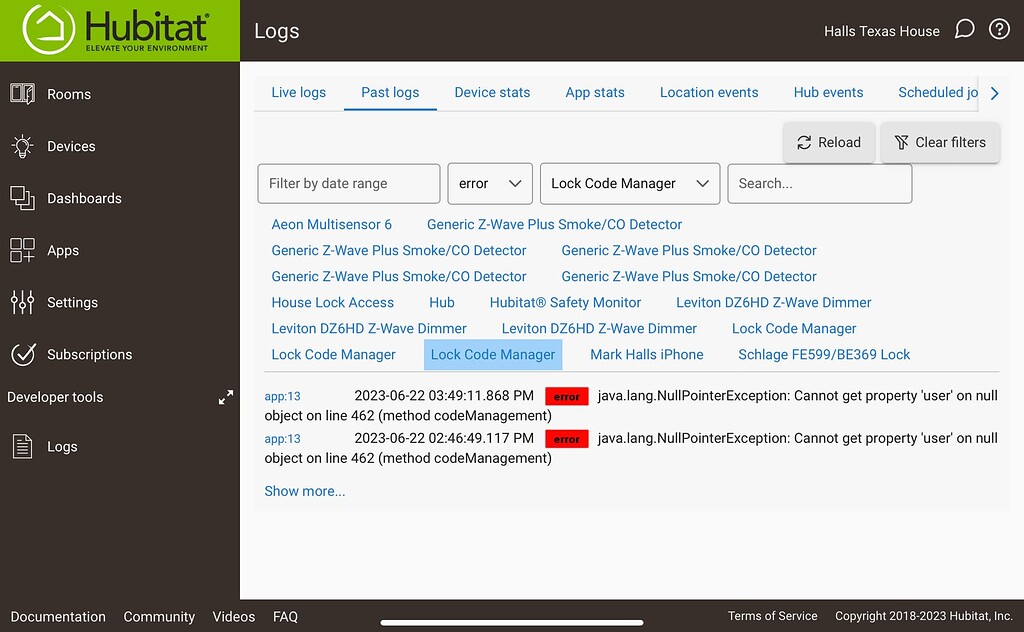Open the Apps section
Image resolution: width=1024 pixels, height=632 pixels.
pos(61,250)
